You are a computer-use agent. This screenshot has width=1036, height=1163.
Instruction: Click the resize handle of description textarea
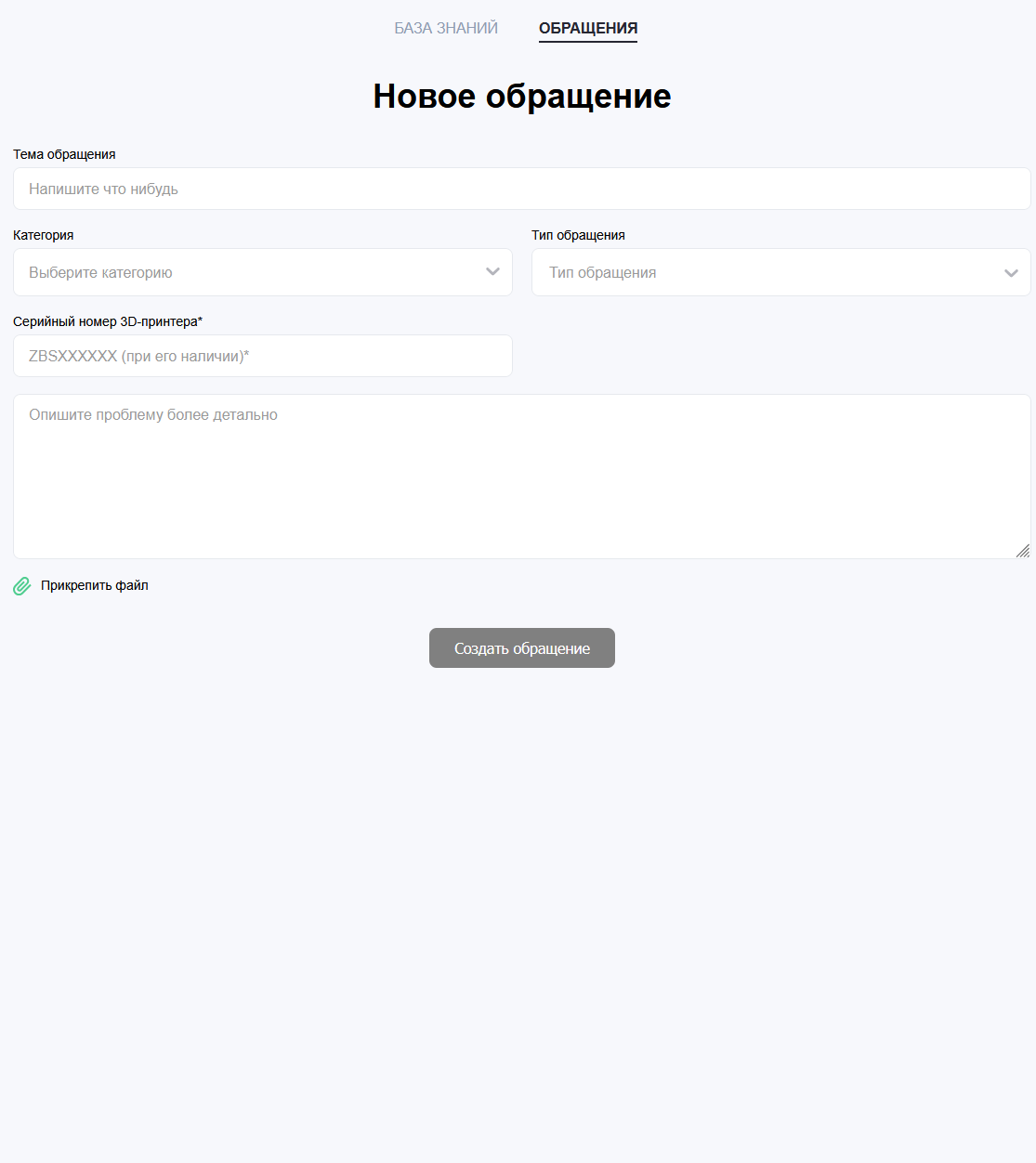pyautogui.click(x=1022, y=551)
